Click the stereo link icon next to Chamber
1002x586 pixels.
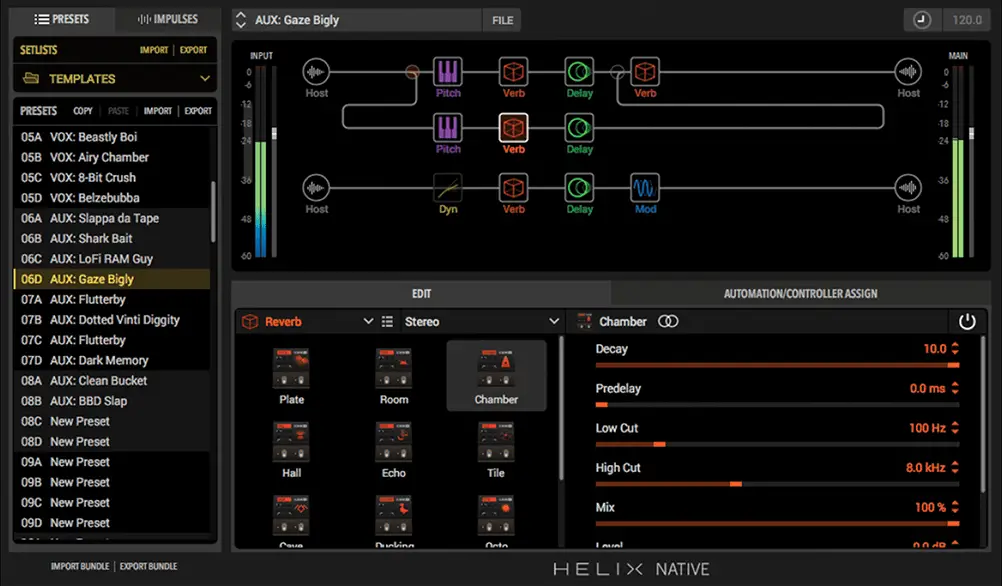668,321
